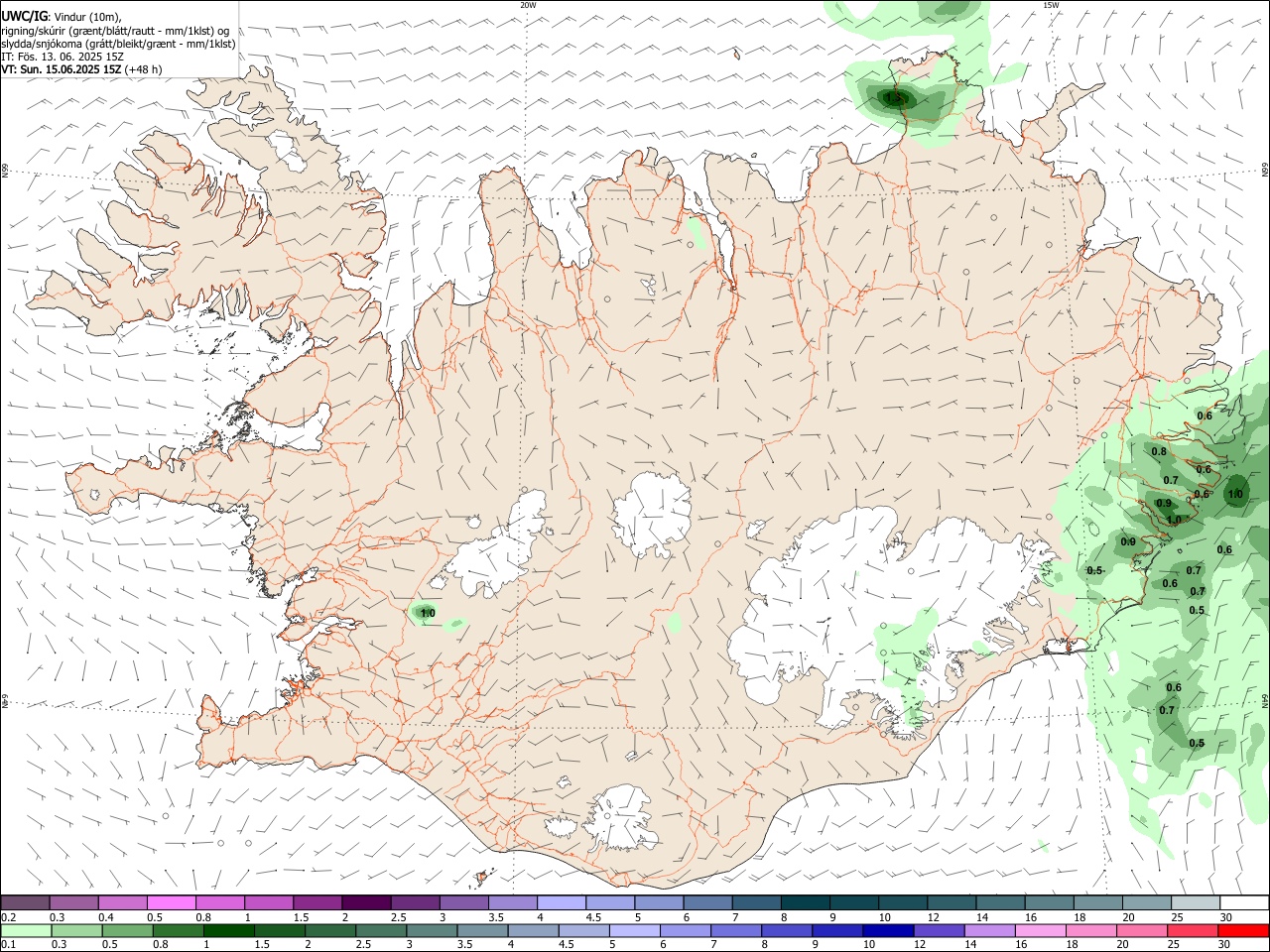Click the '30' label in the bottom legend row
Screen dimensions: 1270x952
tap(1225, 945)
